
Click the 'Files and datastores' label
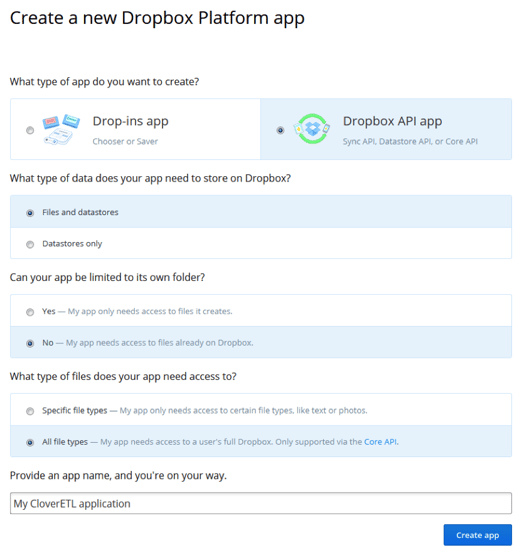coord(80,212)
